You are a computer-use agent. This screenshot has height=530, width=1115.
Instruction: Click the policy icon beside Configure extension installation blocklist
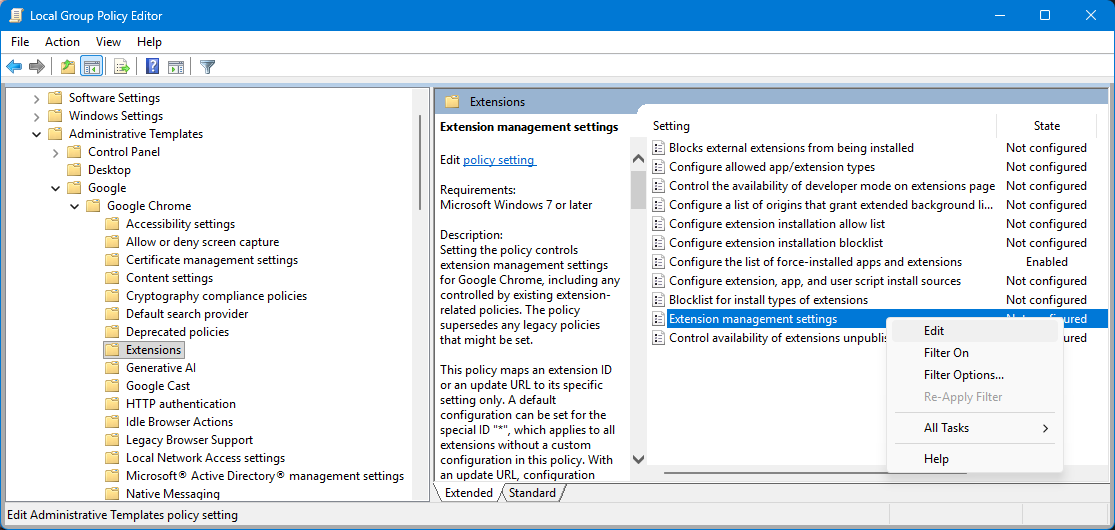(x=658, y=243)
